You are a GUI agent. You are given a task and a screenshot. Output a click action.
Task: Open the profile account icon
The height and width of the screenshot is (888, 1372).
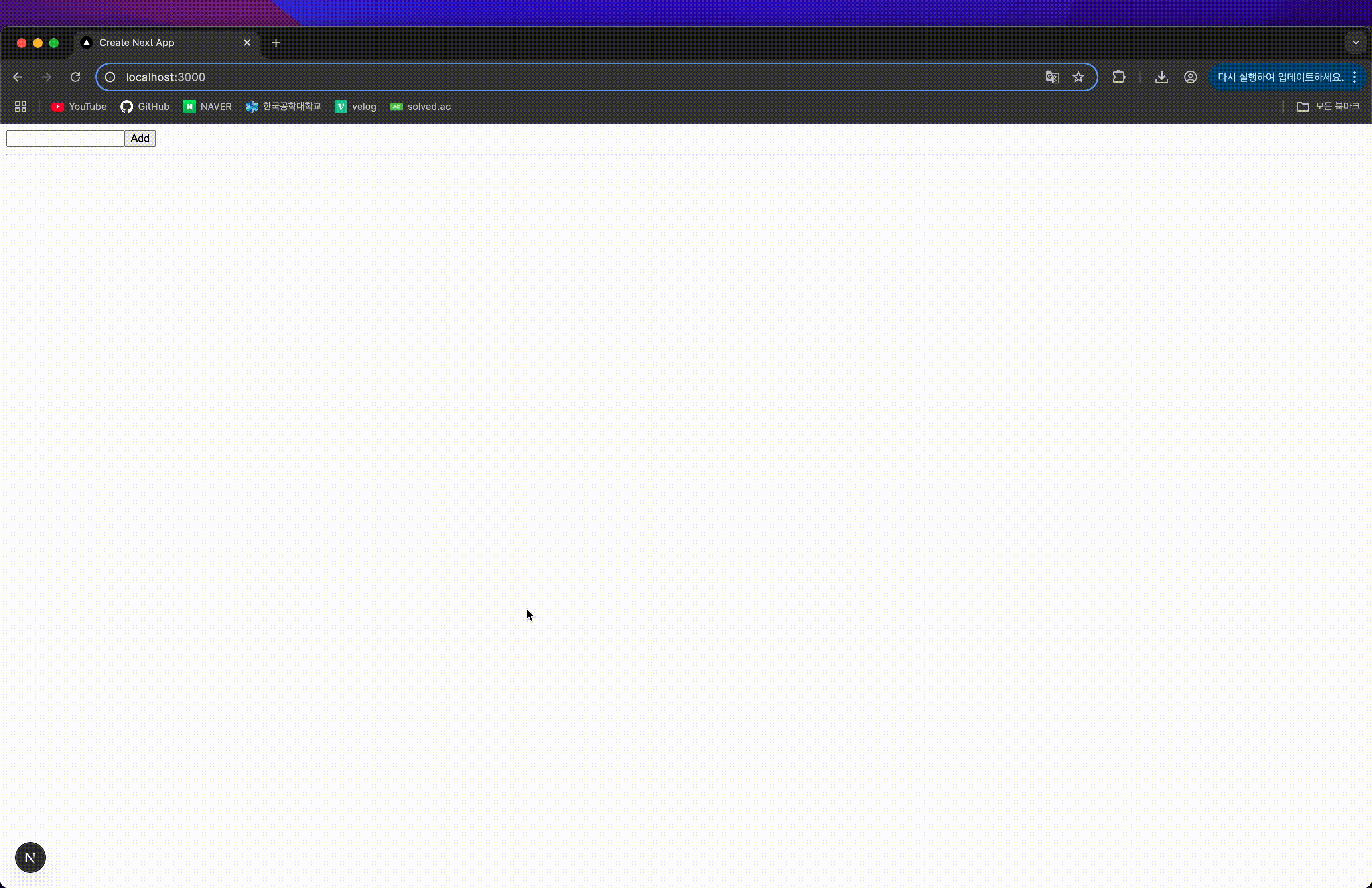pos(1190,77)
